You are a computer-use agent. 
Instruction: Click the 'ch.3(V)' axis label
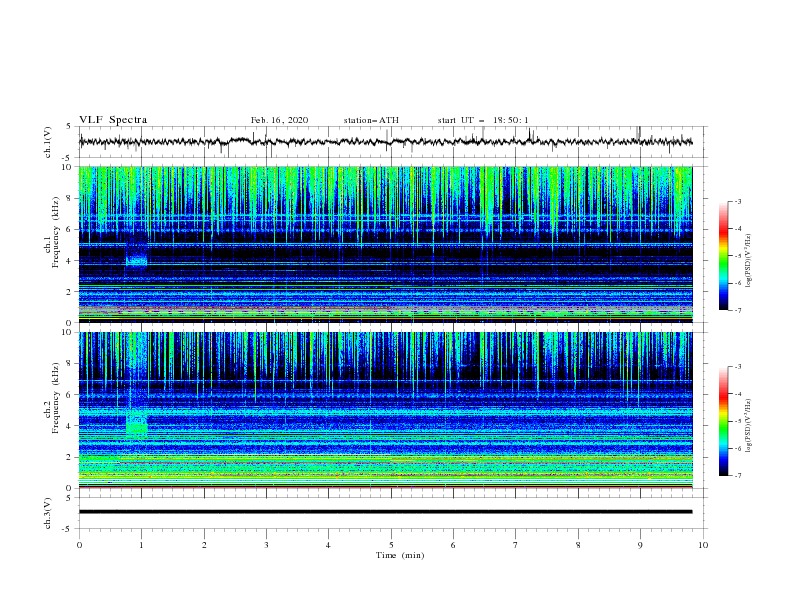[48, 513]
